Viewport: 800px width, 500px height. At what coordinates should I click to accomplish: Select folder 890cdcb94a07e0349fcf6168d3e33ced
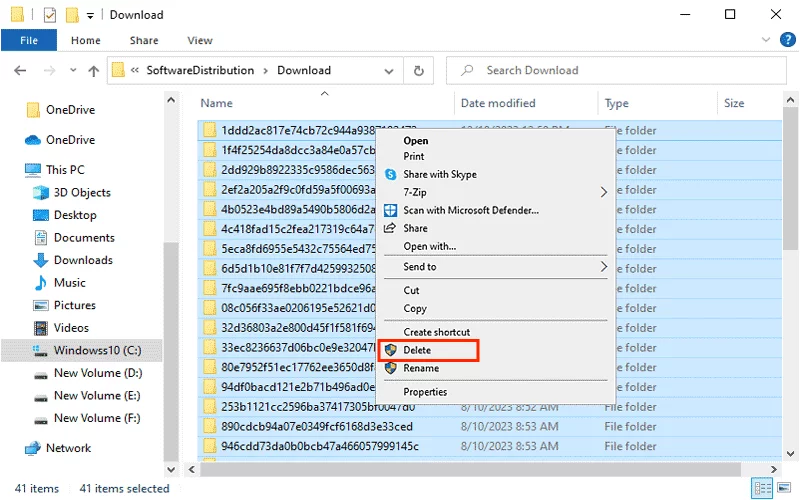coord(489,427)
